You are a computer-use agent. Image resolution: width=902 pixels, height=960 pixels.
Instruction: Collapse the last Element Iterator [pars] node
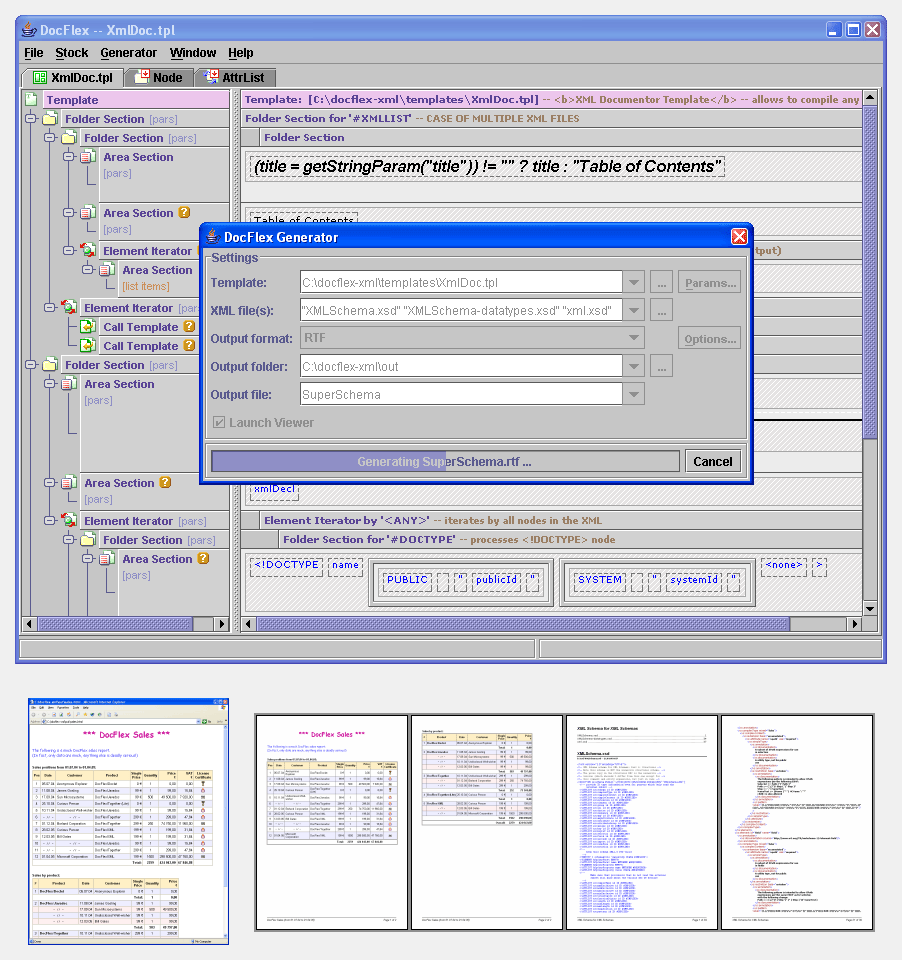coord(50,520)
